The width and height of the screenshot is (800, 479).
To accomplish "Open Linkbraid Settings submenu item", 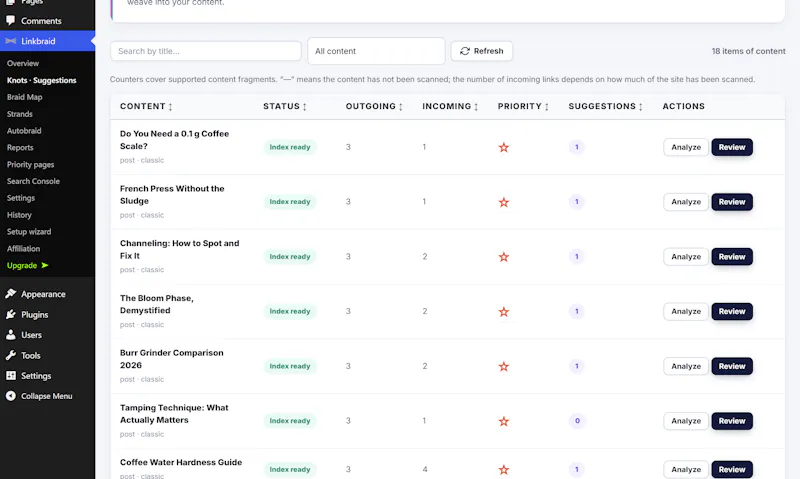I will point(21,198).
